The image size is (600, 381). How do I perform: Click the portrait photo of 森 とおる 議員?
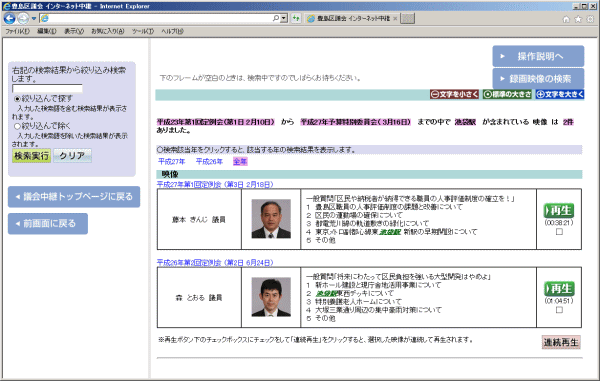(271, 297)
